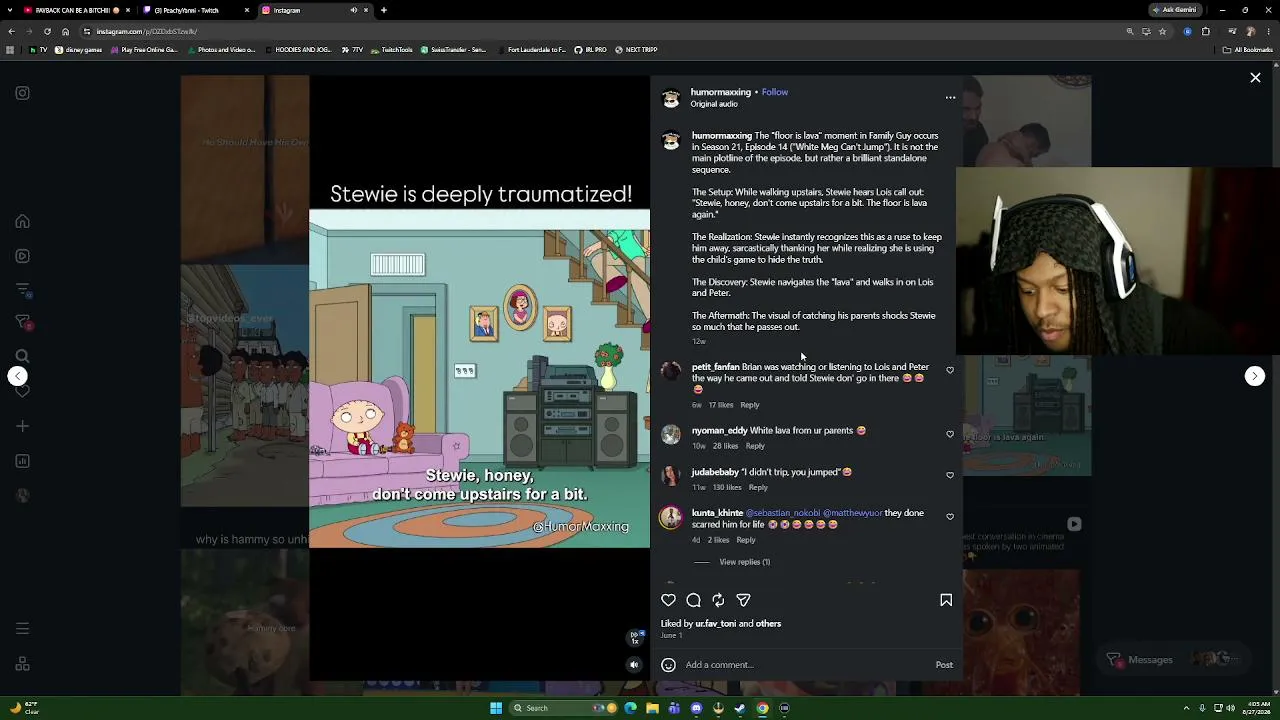Open the zoom magnifier icon in address bar
Image resolution: width=1280 pixels, height=720 pixels.
pyautogui.click(x=1131, y=31)
